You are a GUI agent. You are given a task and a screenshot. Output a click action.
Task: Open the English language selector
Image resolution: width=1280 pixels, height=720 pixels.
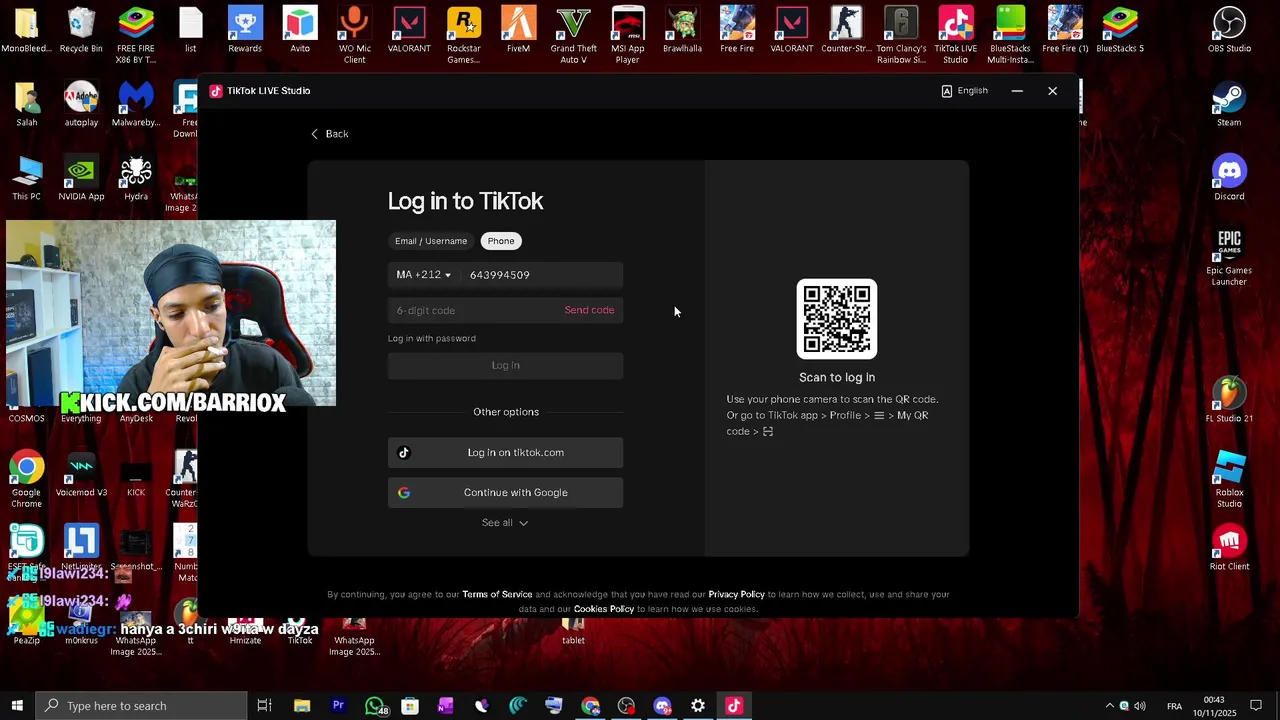[965, 91]
